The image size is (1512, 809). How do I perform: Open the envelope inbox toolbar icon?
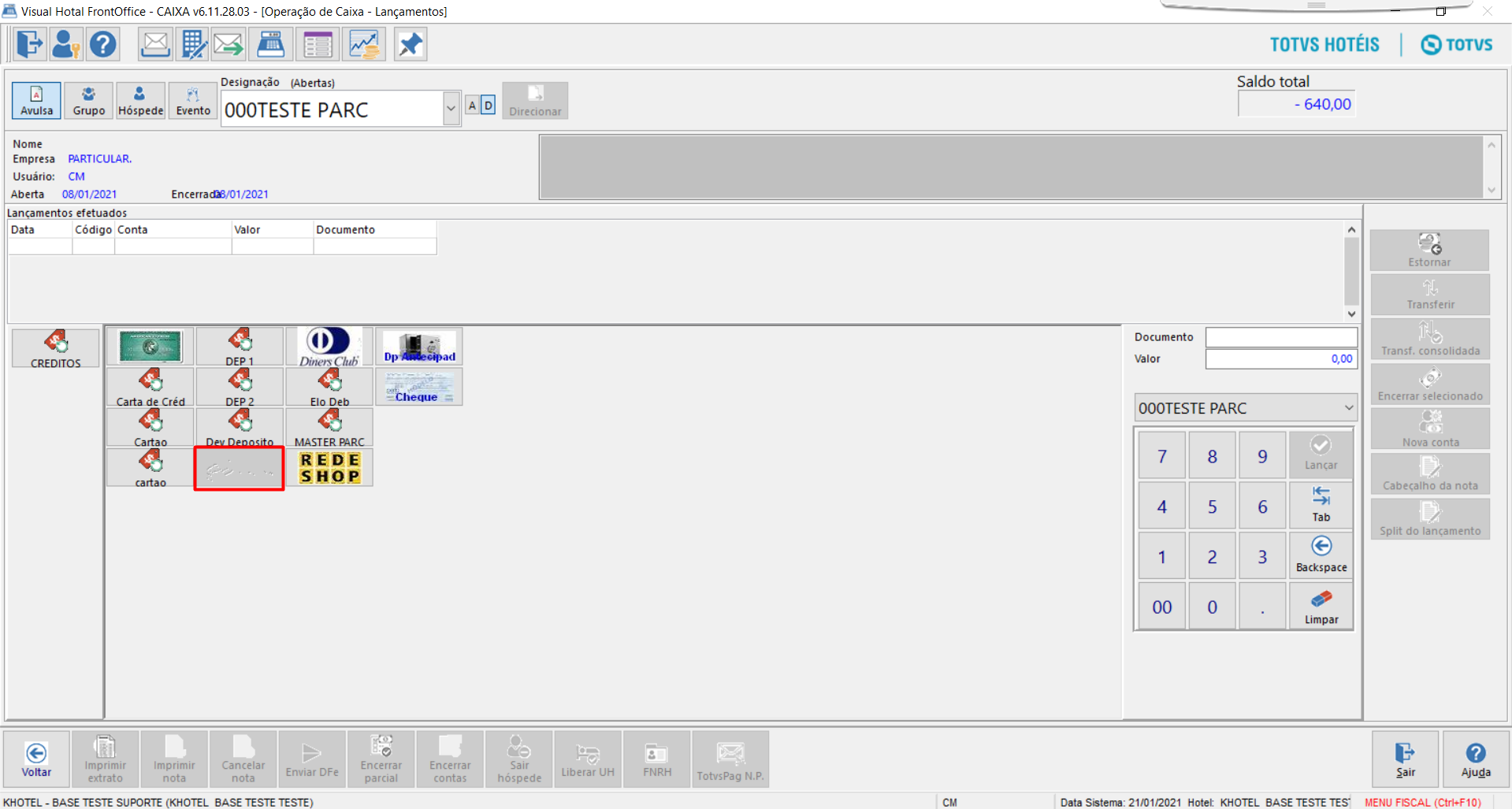[x=155, y=44]
